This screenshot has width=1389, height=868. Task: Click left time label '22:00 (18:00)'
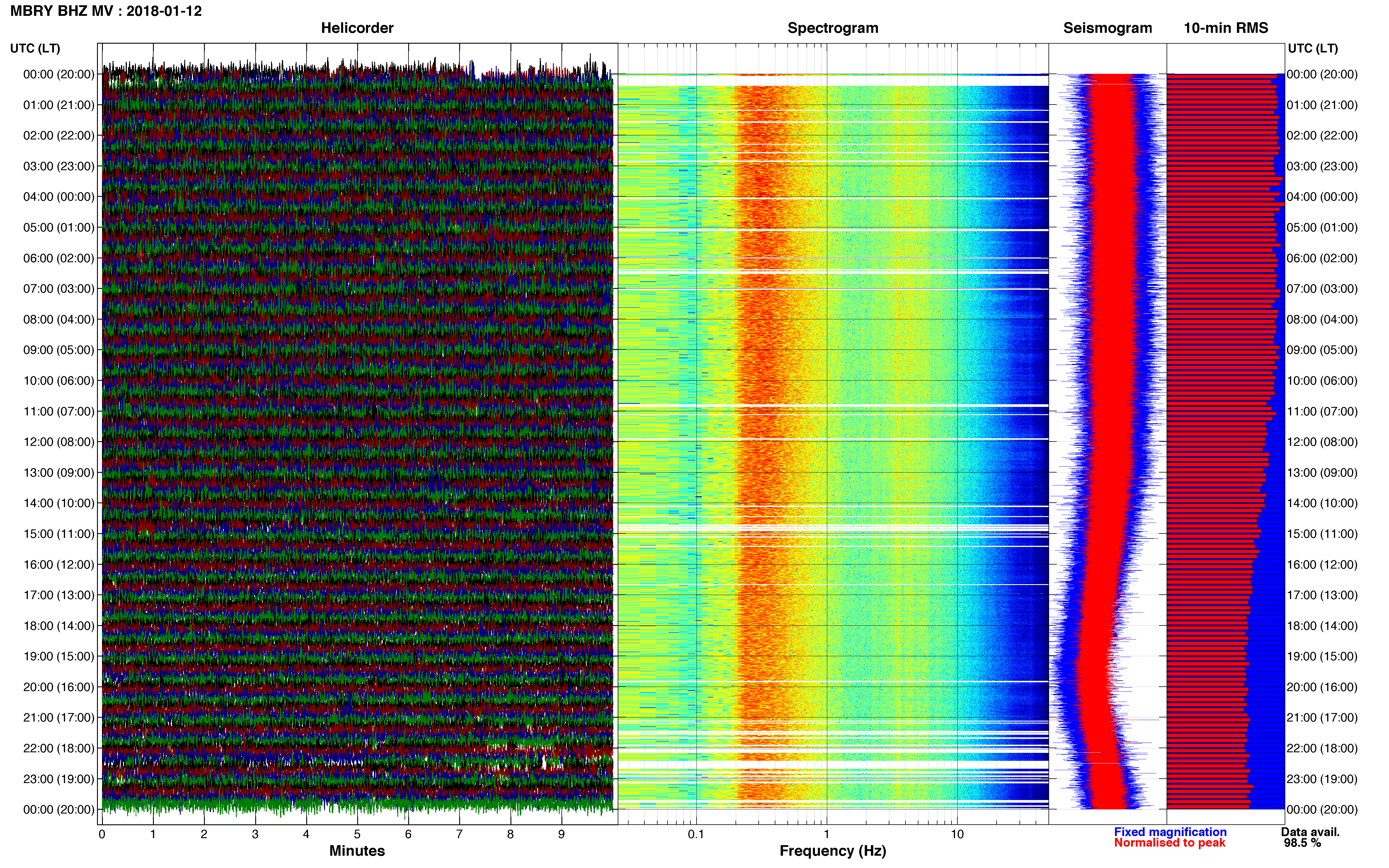tap(59, 748)
